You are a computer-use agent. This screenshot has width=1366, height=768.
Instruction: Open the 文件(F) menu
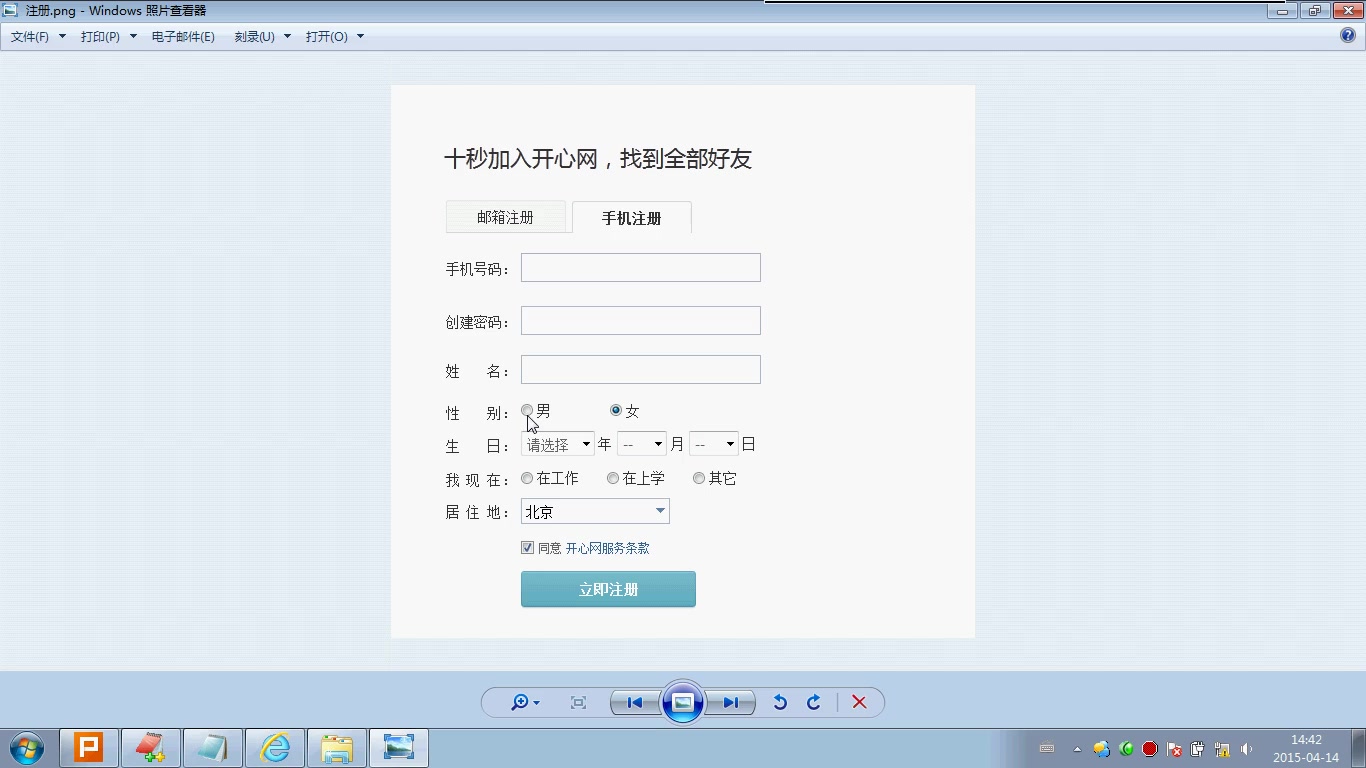[x=38, y=37]
